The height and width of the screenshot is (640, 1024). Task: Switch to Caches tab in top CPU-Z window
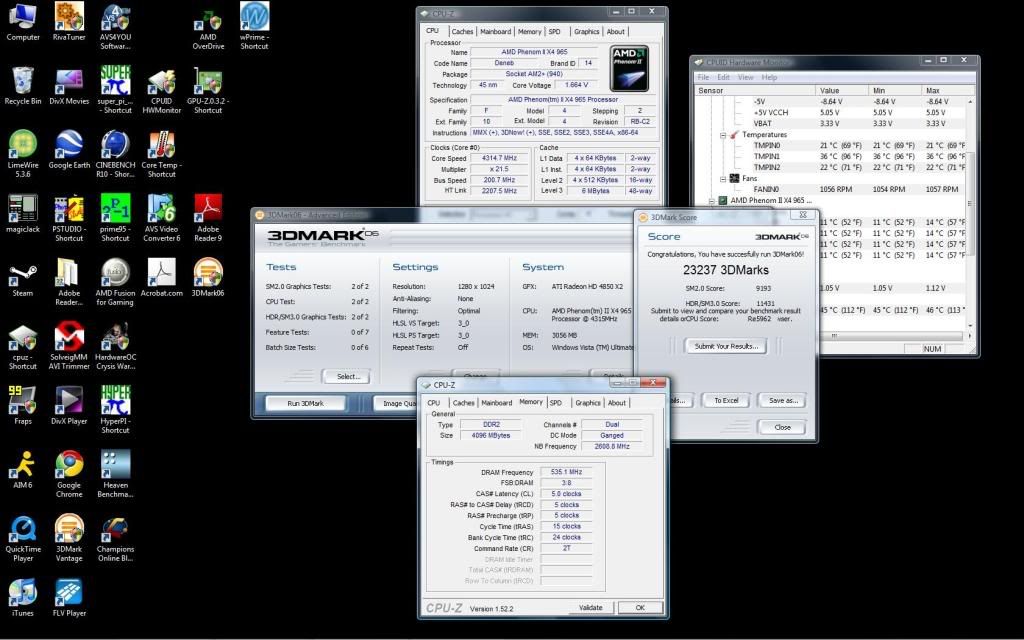click(x=462, y=31)
